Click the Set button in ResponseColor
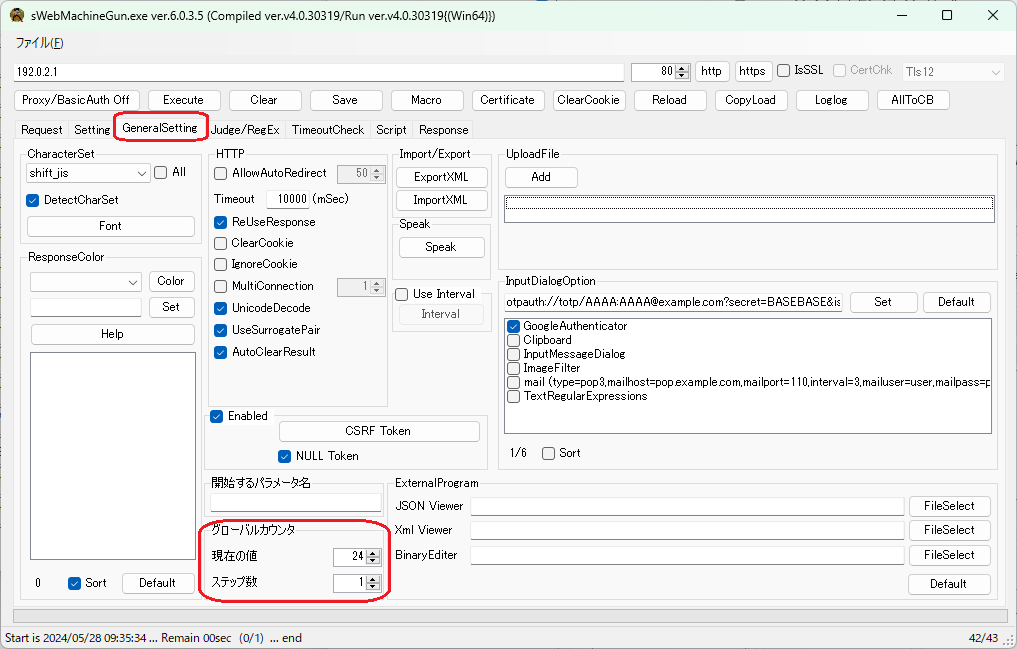 click(x=171, y=307)
